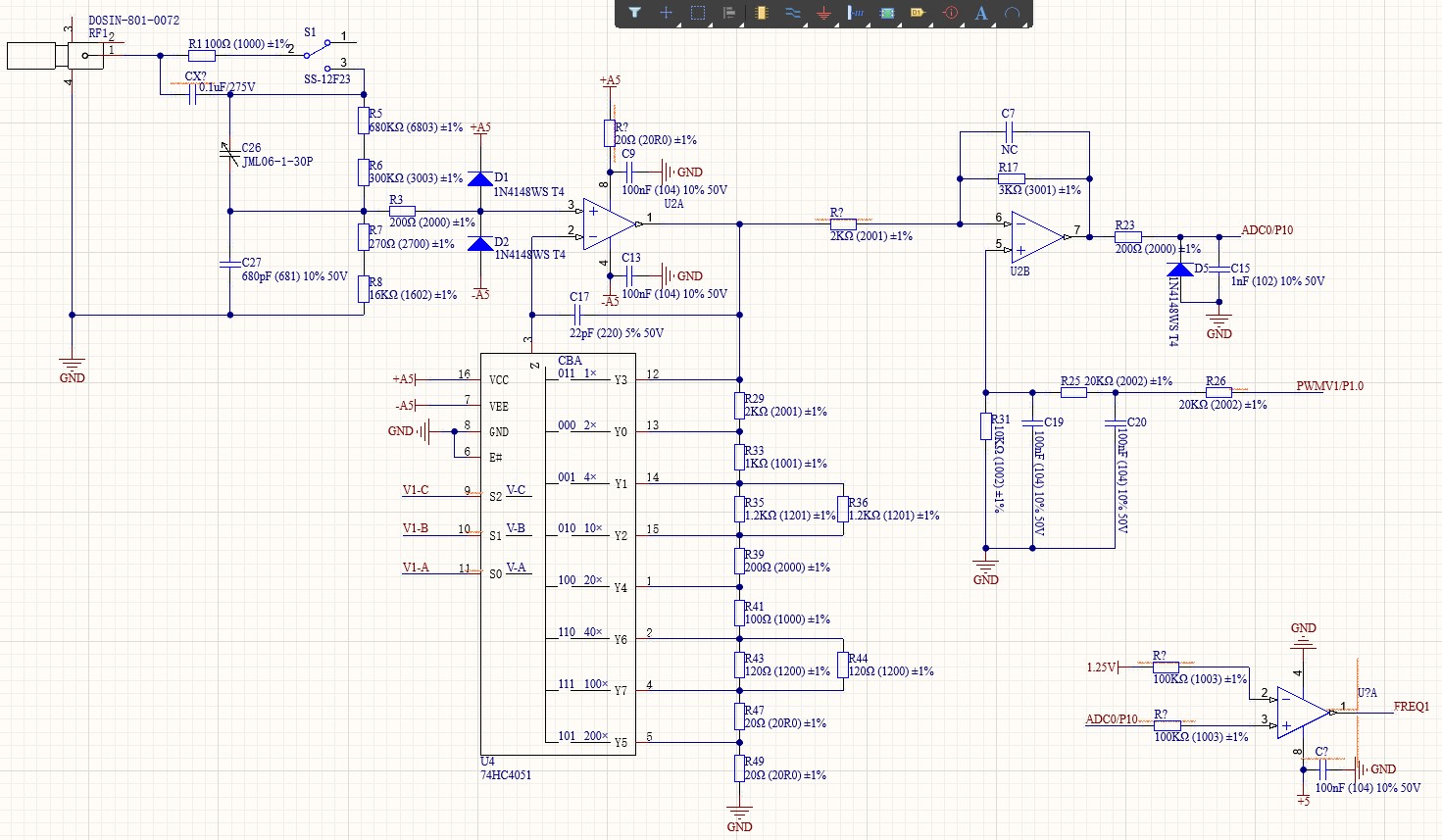Click the ADC0/P10 net label near R23
The height and width of the screenshot is (840, 1442).
click(x=1267, y=230)
